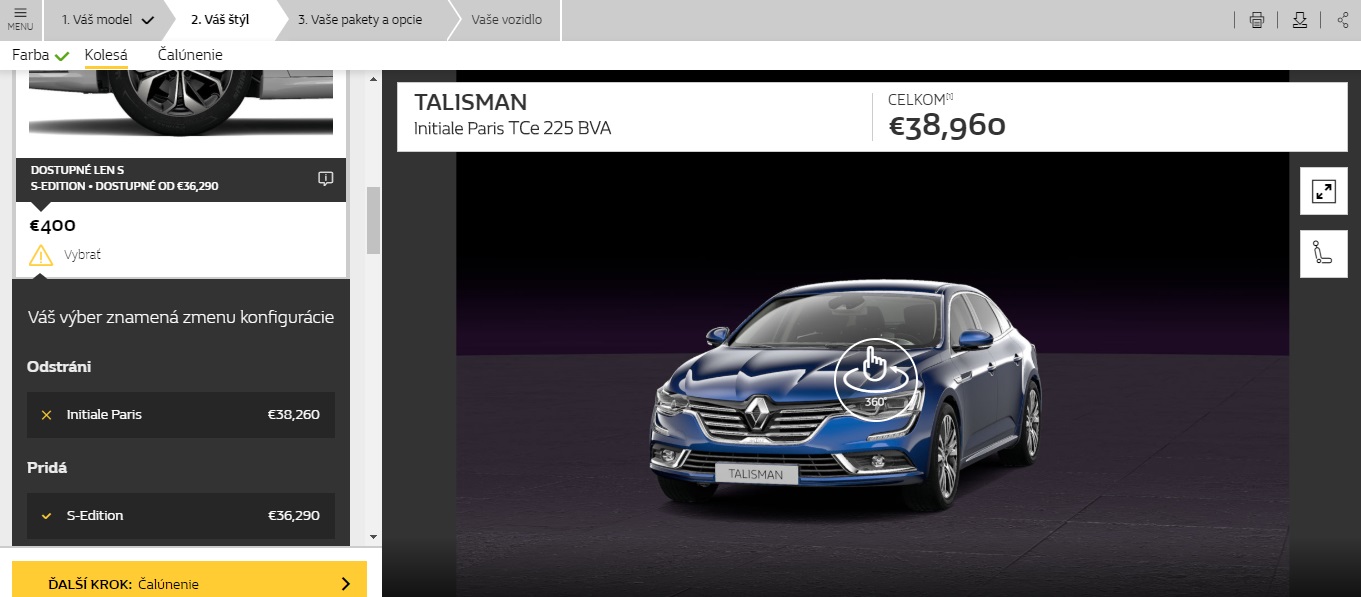The width and height of the screenshot is (1361, 597).
Task: Click the download icon
Action: pos(1300,20)
